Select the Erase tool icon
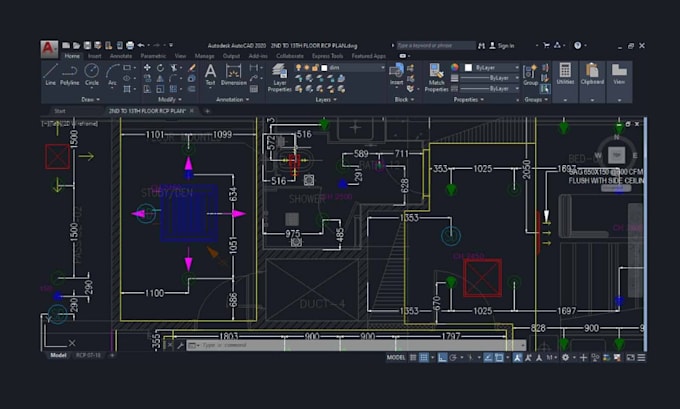The image size is (680, 409). (x=192, y=68)
